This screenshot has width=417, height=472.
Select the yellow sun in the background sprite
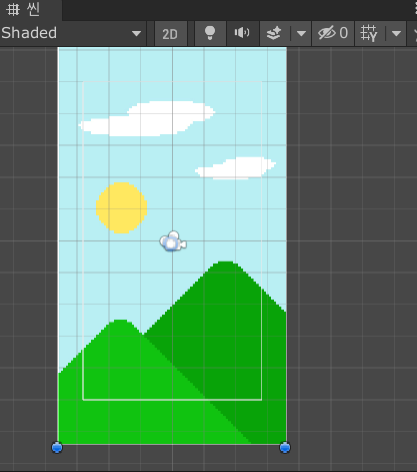(x=122, y=208)
